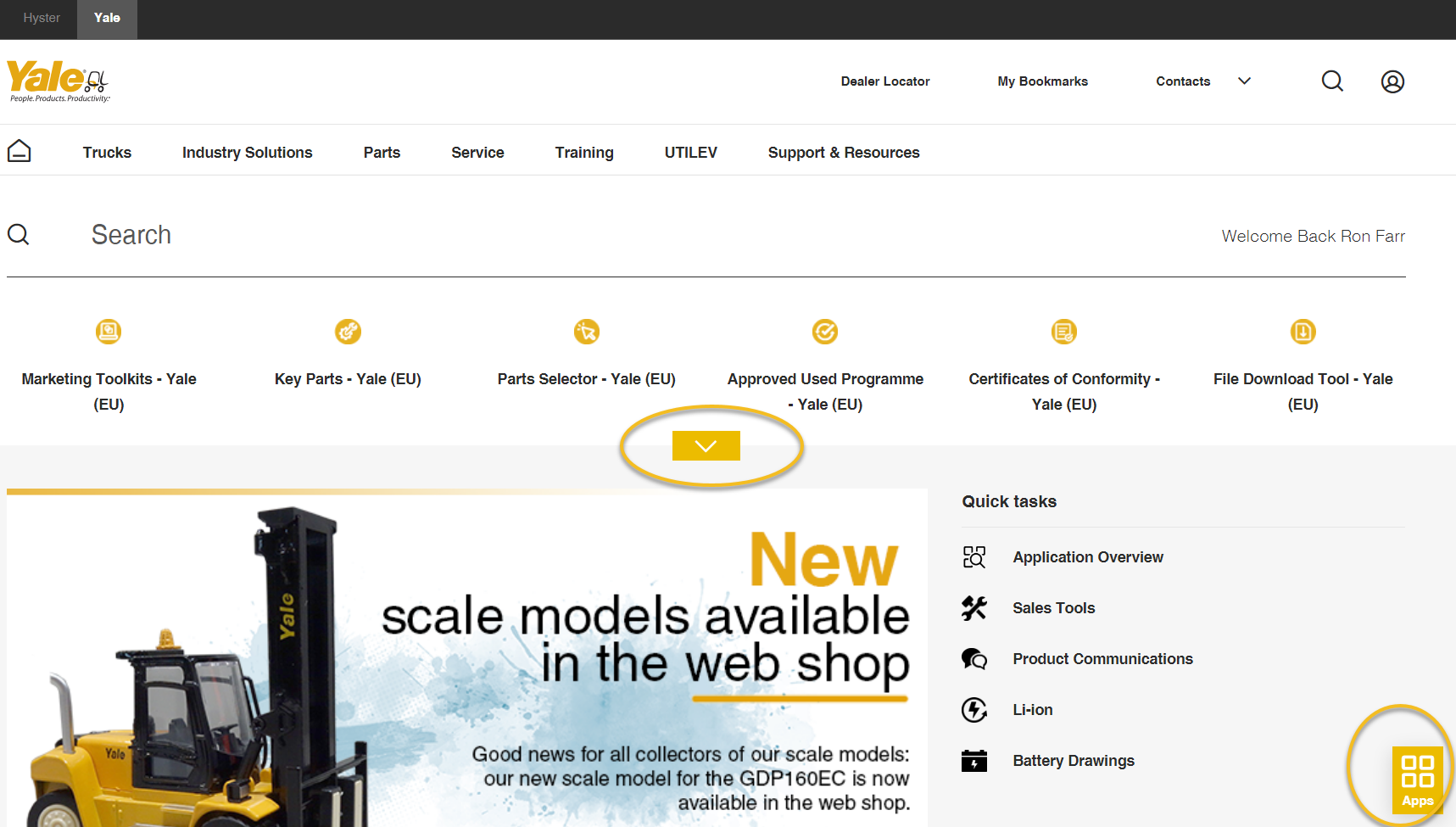Click the Sales Tools wrench icon
This screenshot has height=827, width=1456.
tap(974, 608)
